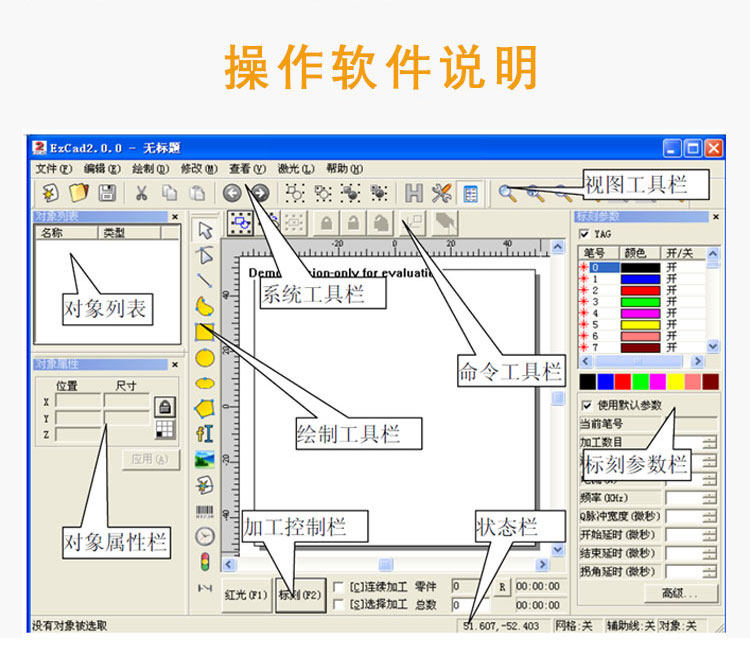Toggle the list panel toolbar icon

[x=470, y=193]
